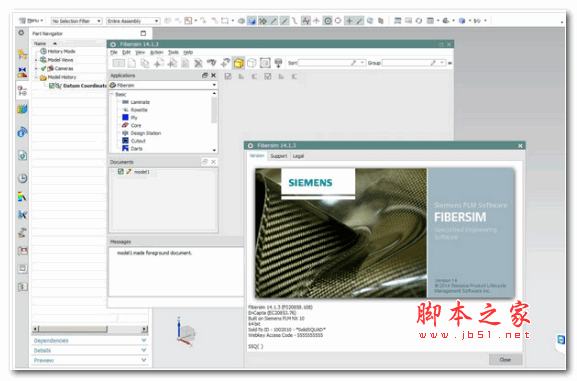Switch to the Support tab
This screenshot has width=577, height=381.
[x=279, y=156]
